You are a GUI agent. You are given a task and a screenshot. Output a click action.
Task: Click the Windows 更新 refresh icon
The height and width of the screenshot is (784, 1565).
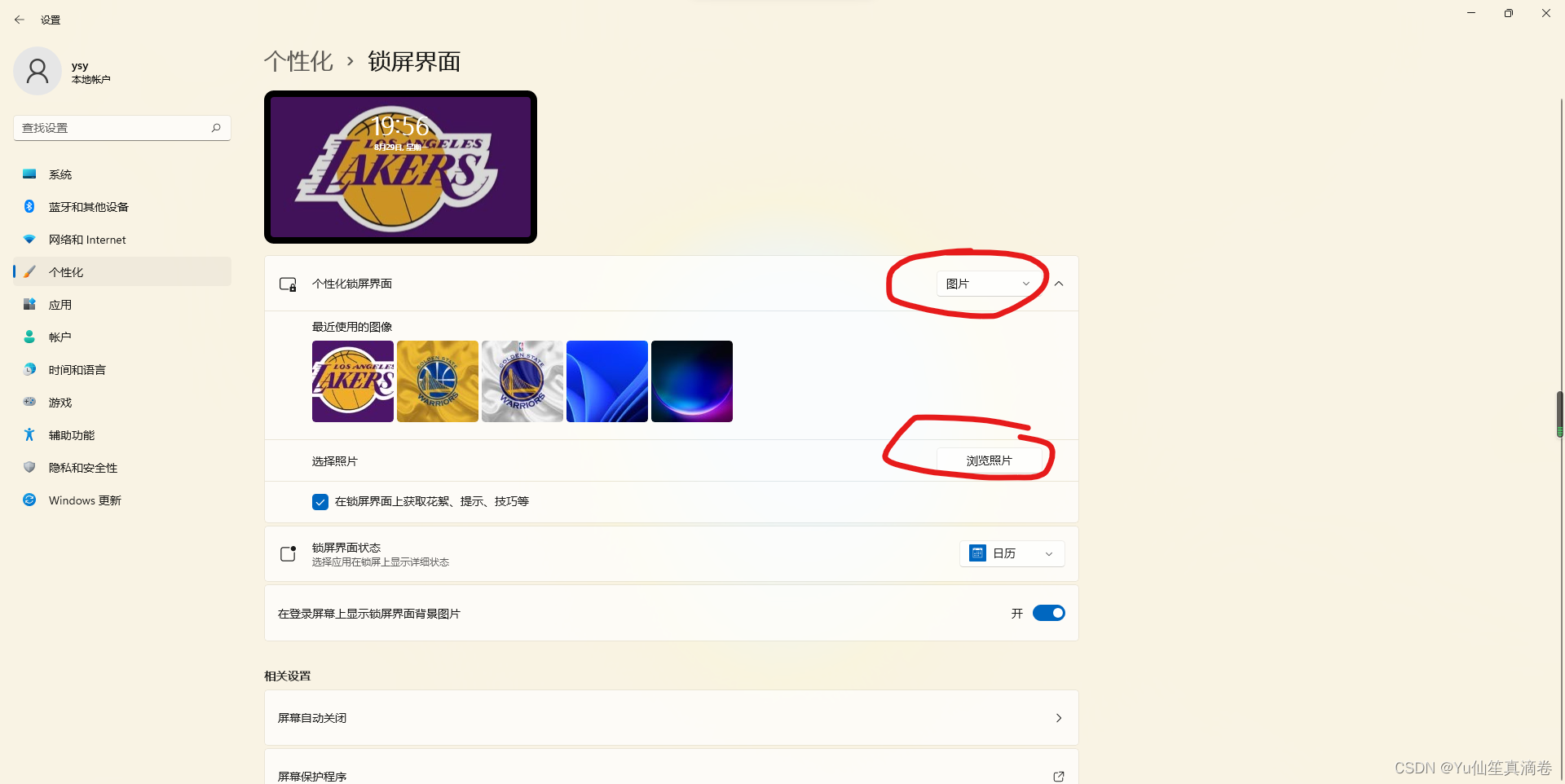tap(29, 500)
